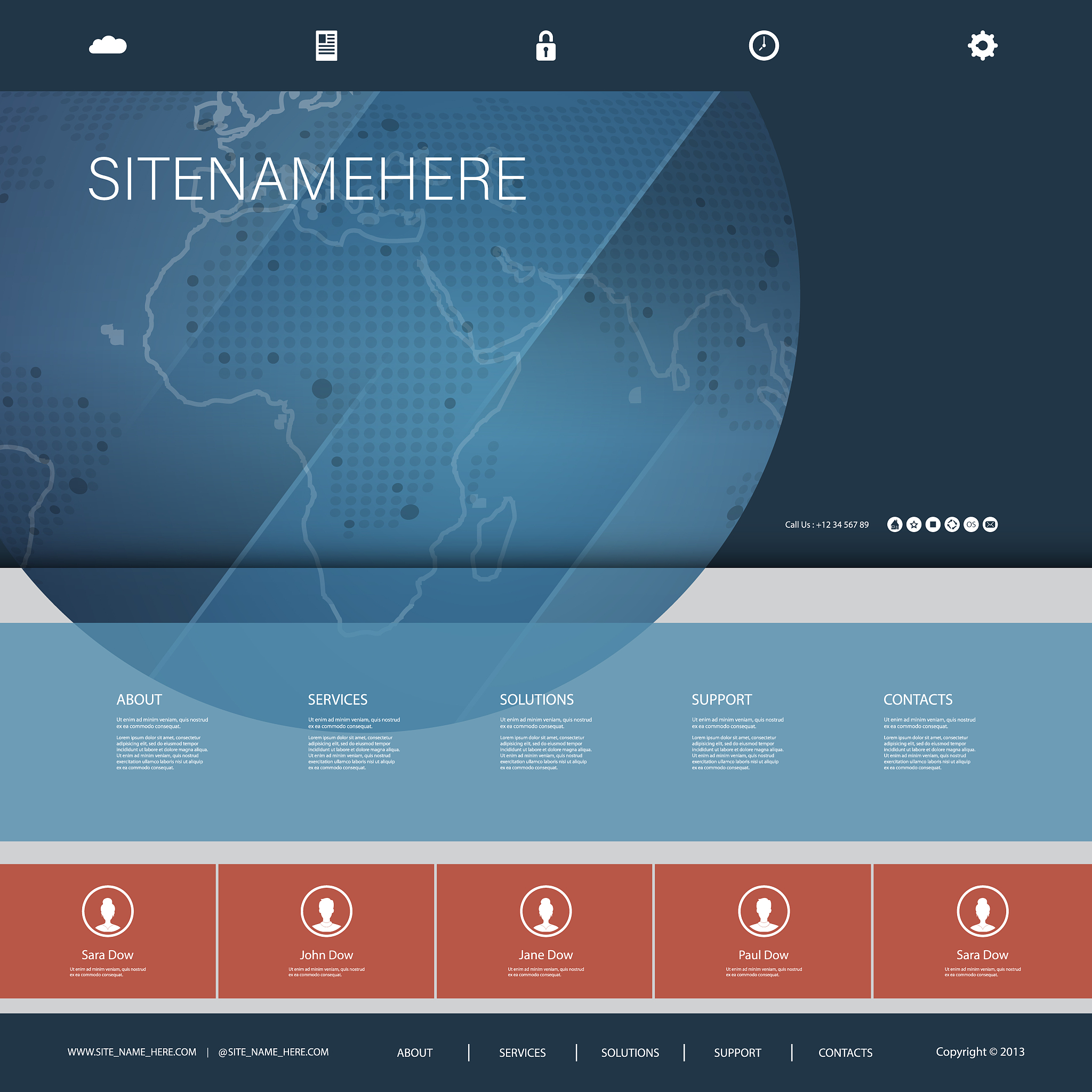Go to SUPPORT in footer menu
Viewport: 1092px width, 1092px height.
[x=737, y=1053]
